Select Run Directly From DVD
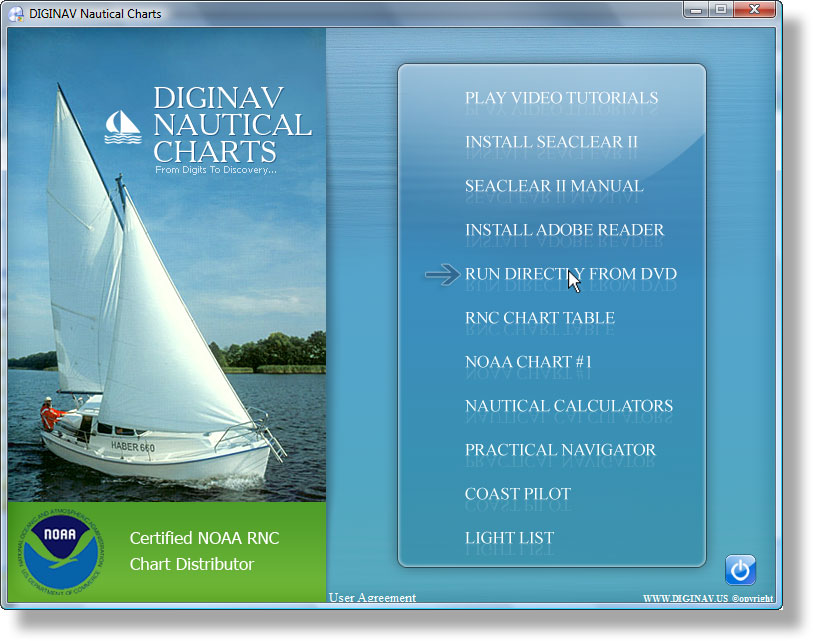This screenshot has height=641, width=813. (571, 274)
